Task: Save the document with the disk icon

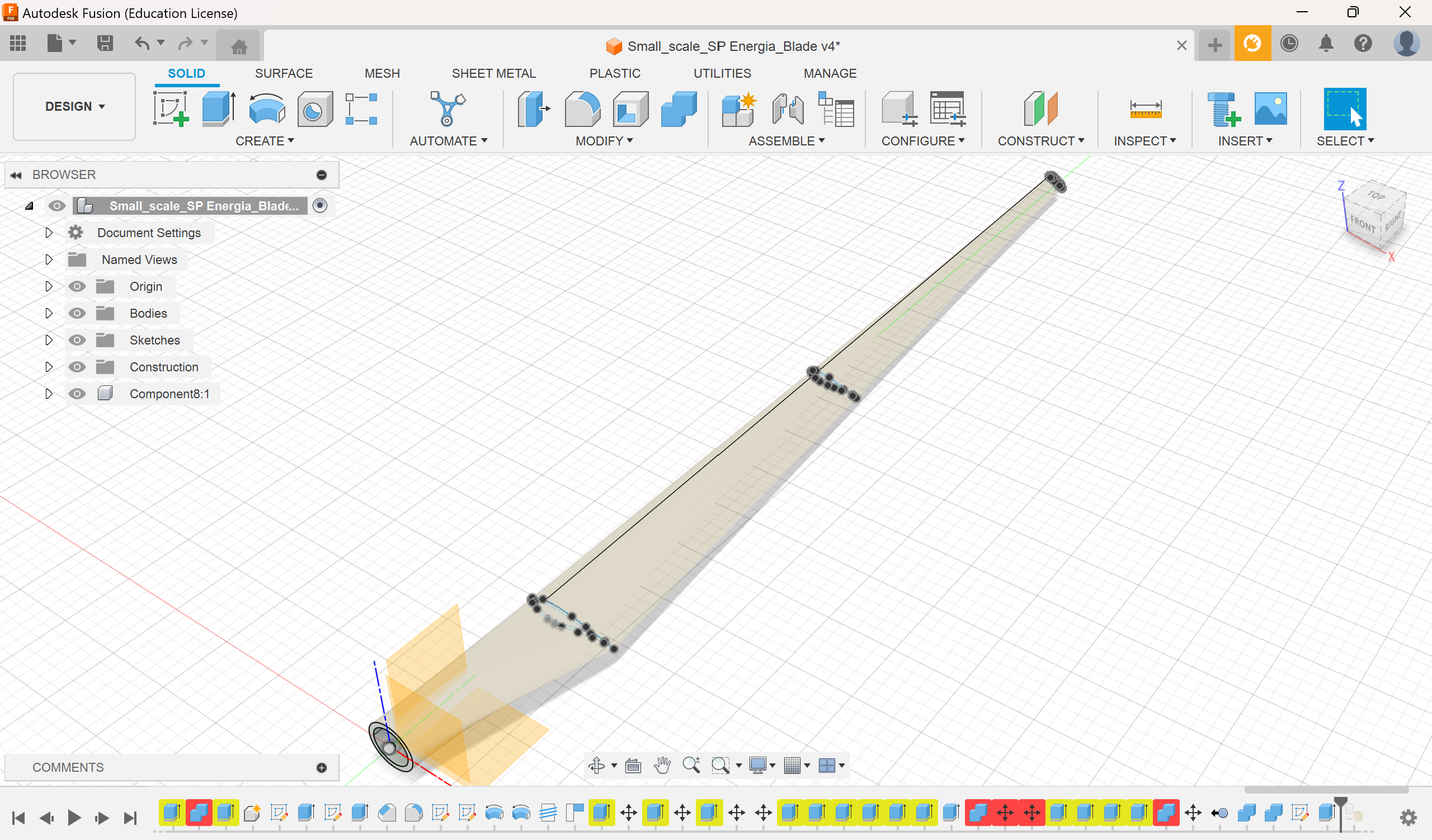Action: point(105,43)
